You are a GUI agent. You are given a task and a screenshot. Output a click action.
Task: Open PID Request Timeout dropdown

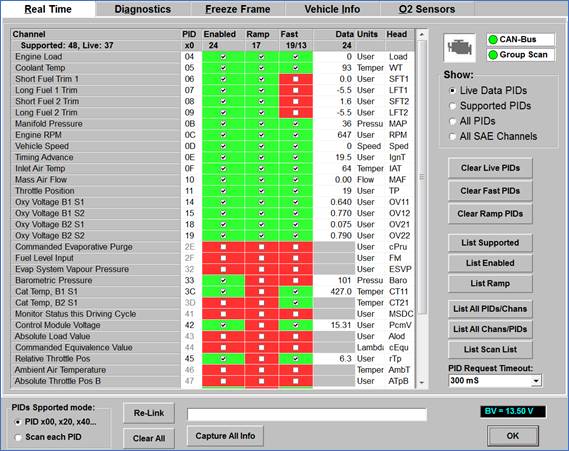[536, 381]
